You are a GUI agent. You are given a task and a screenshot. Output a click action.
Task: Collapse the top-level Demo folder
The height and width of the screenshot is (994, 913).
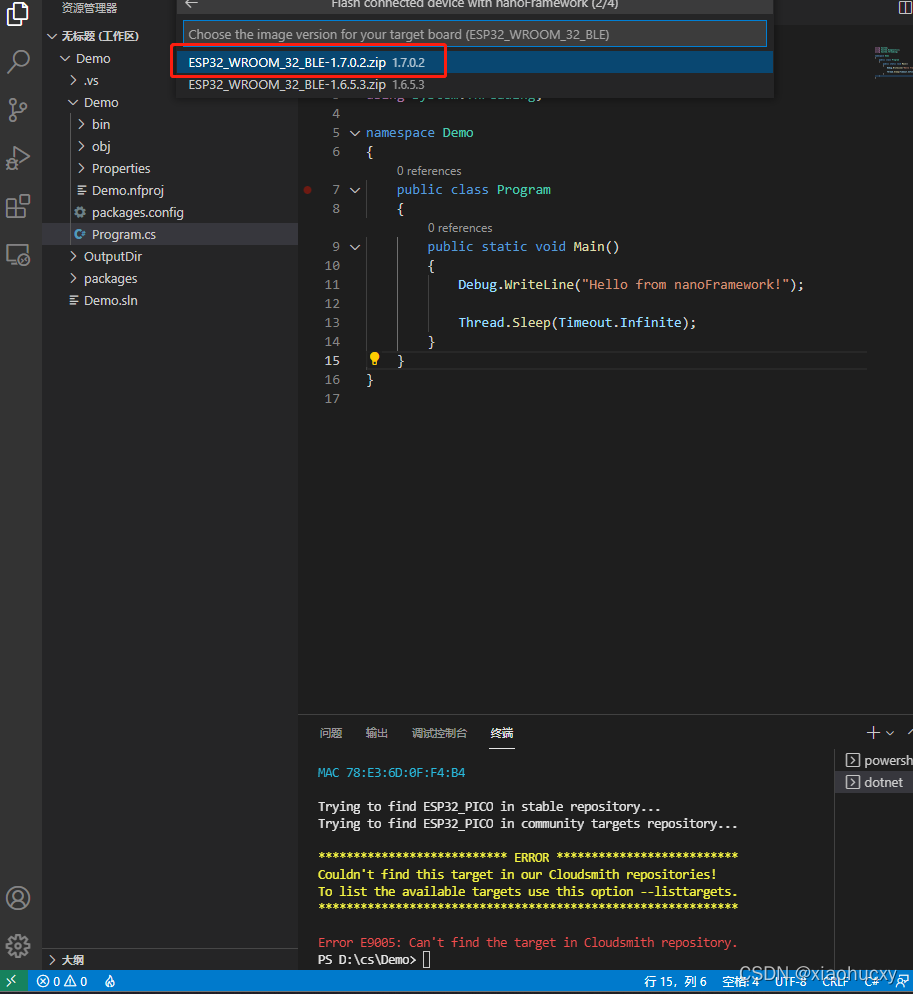(65, 58)
